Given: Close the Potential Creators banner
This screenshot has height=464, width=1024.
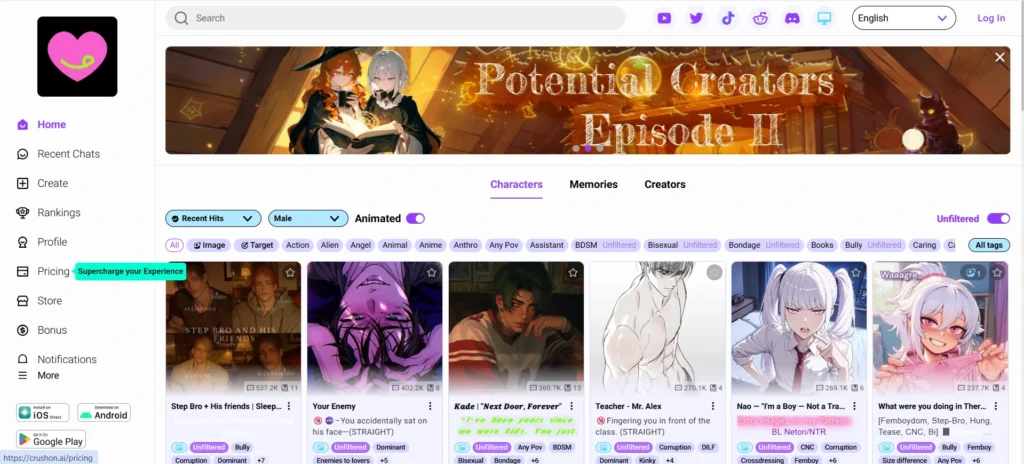Looking at the screenshot, I should coord(1000,58).
